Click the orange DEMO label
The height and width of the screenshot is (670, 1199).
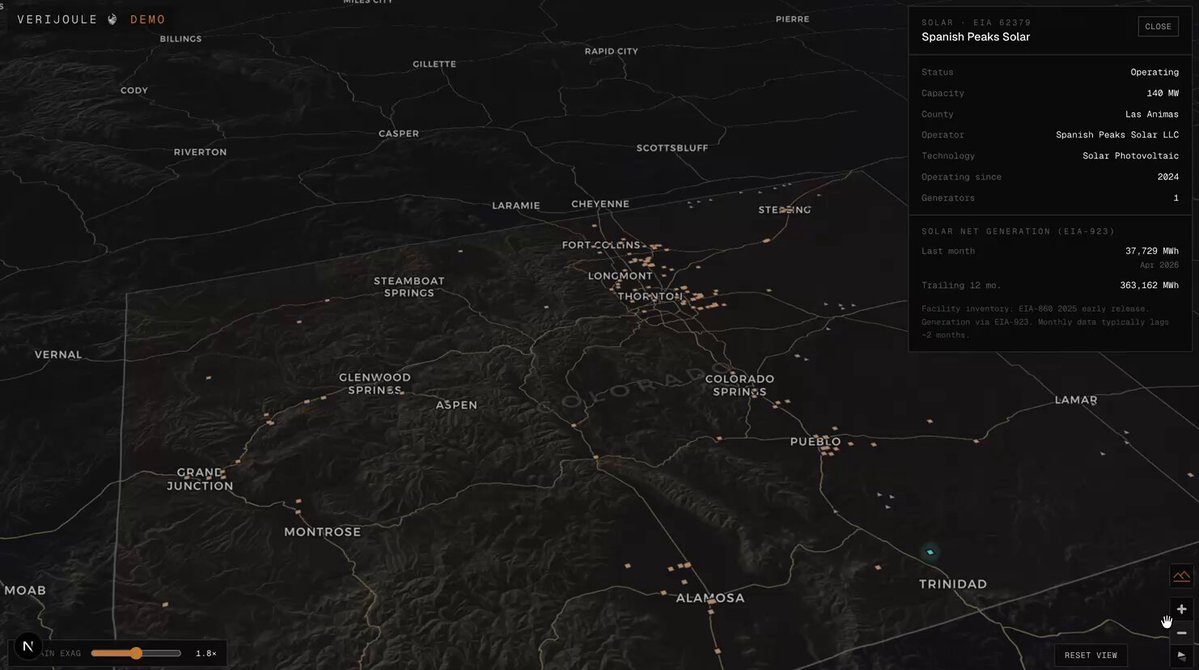pos(148,19)
